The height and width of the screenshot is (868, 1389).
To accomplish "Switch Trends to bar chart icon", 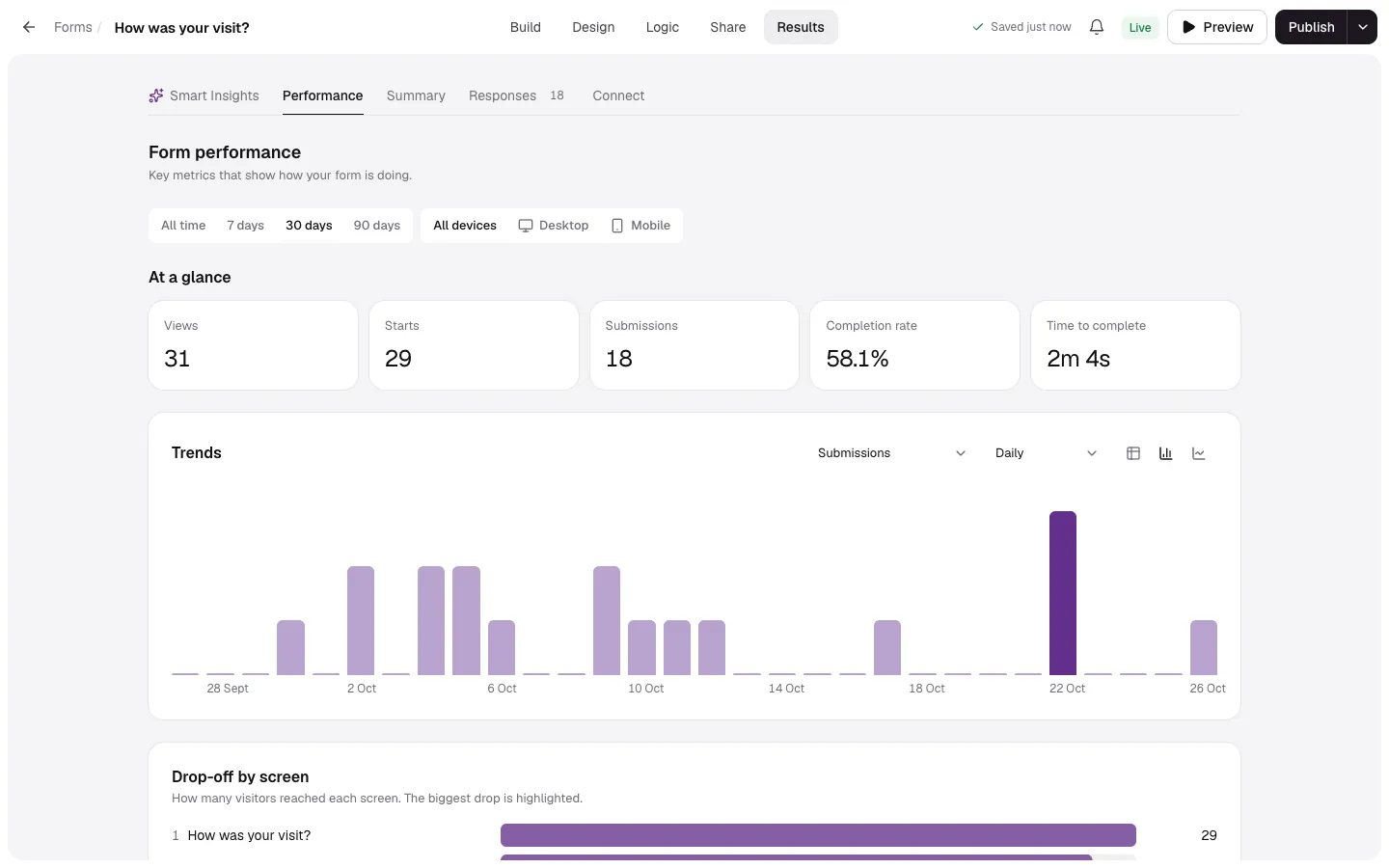I will [1166, 453].
